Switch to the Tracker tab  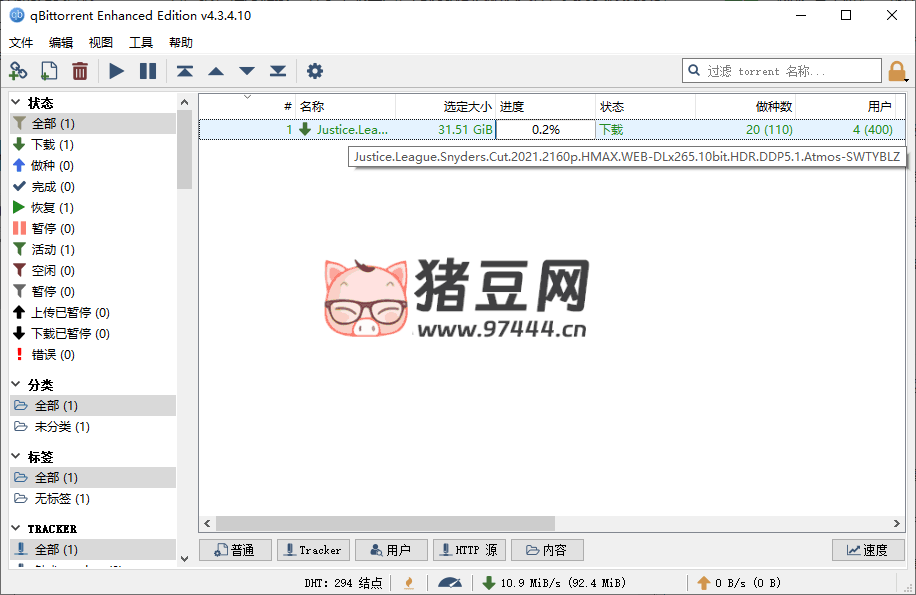(313, 549)
